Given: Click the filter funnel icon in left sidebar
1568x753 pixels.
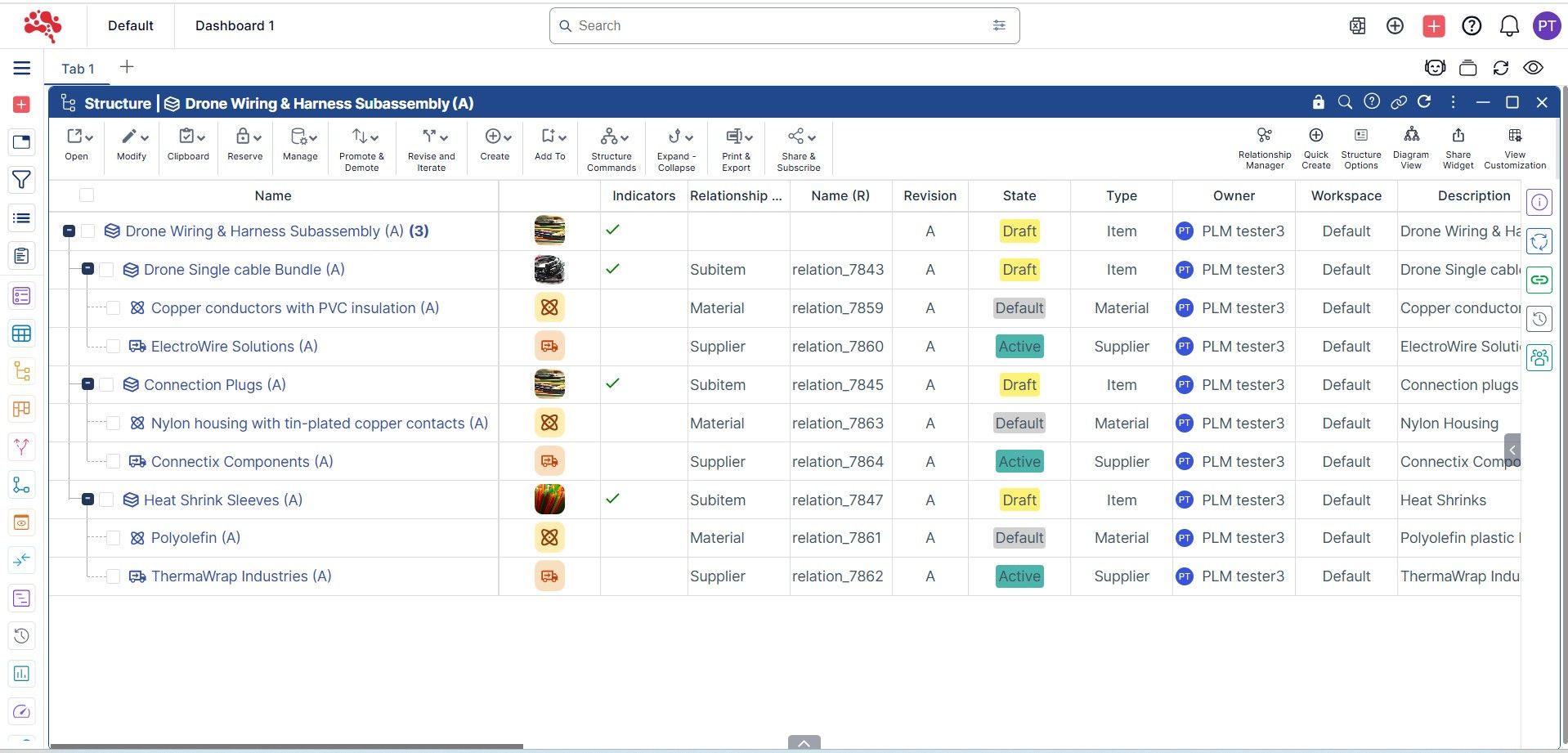Looking at the screenshot, I should pos(22,180).
